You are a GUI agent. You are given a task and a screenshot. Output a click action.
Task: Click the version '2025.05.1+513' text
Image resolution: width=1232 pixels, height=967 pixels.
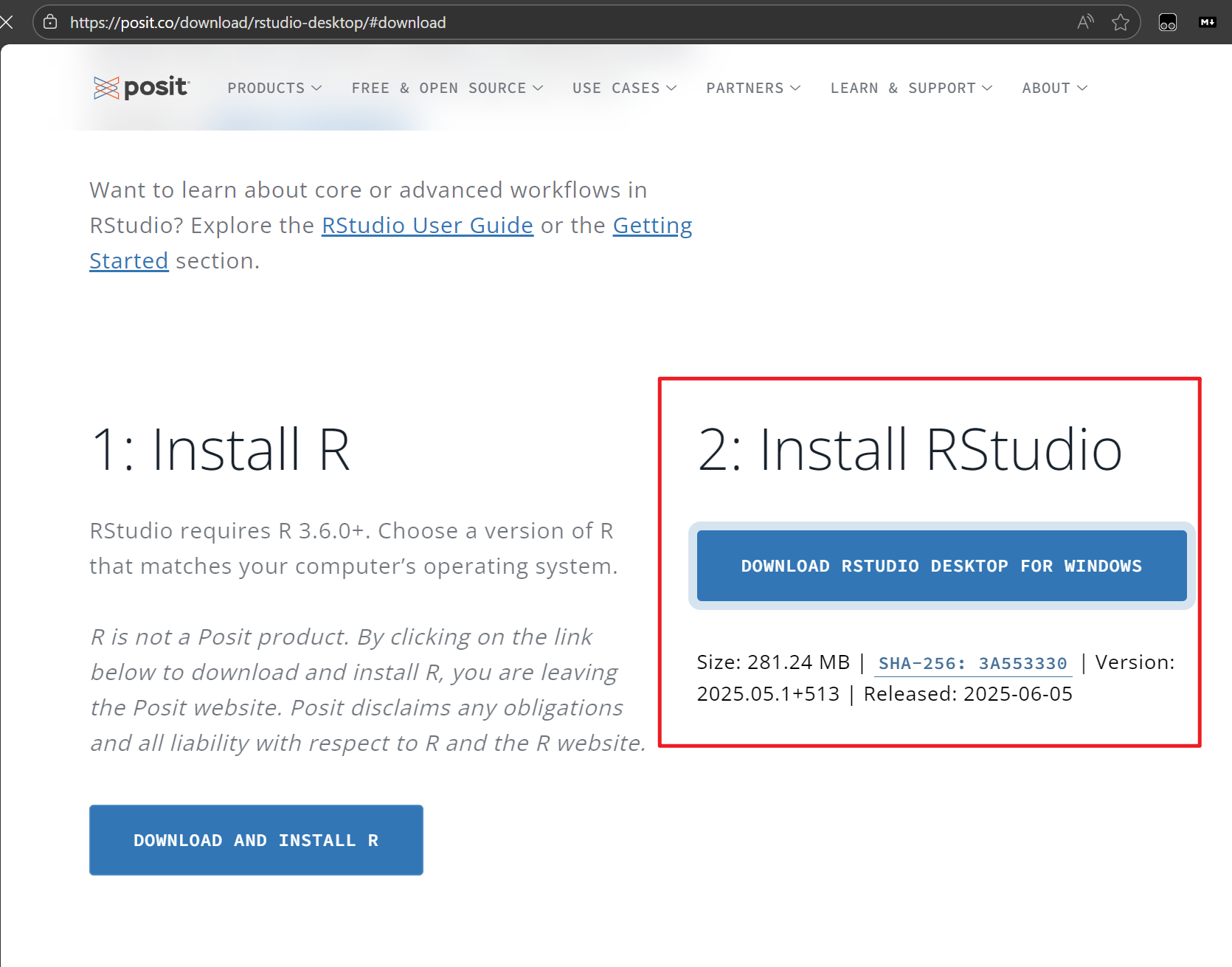[768, 694]
